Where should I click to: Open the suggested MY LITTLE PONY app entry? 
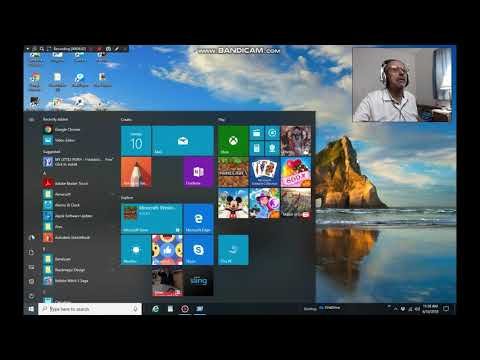pyautogui.click(x=78, y=162)
